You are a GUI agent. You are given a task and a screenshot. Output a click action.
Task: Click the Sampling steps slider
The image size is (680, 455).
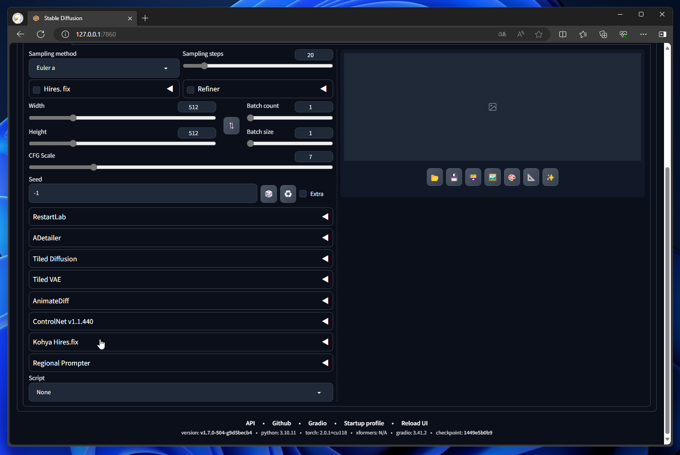(x=258, y=66)
